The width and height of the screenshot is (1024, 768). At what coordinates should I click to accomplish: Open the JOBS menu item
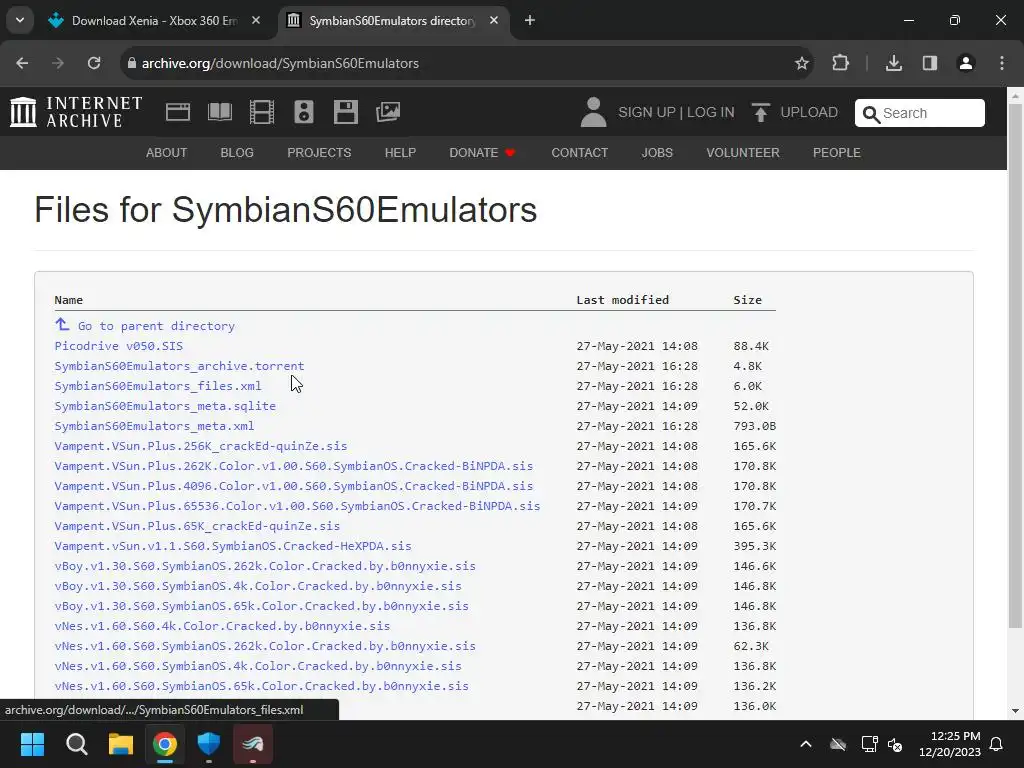click(x=657, y=153)
